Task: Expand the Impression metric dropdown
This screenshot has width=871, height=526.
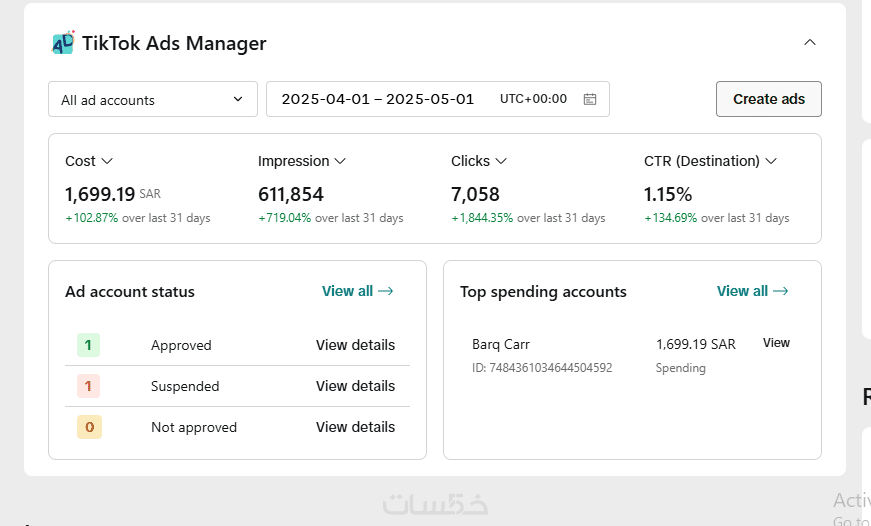Action: (340, 161)
